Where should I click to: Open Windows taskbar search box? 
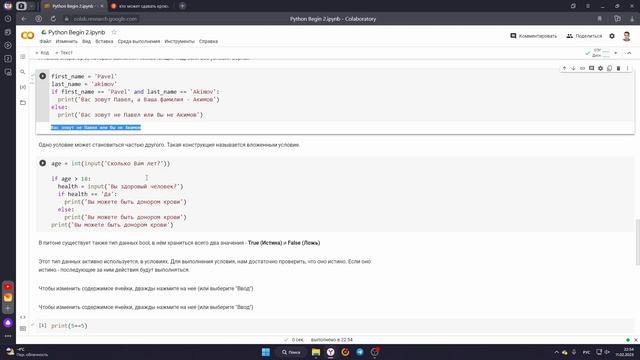coord(291,352)
